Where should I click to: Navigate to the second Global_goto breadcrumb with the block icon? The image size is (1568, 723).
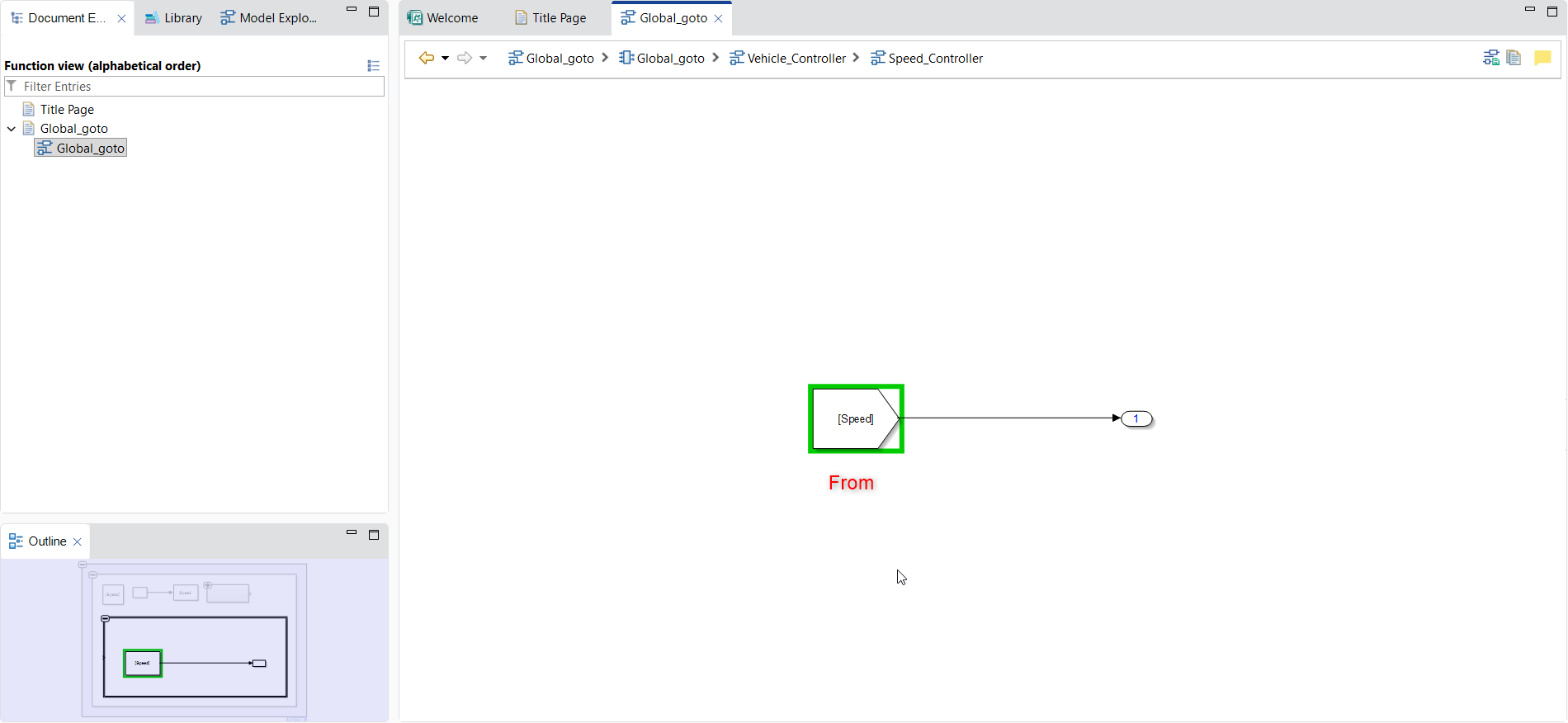point(662,58)
